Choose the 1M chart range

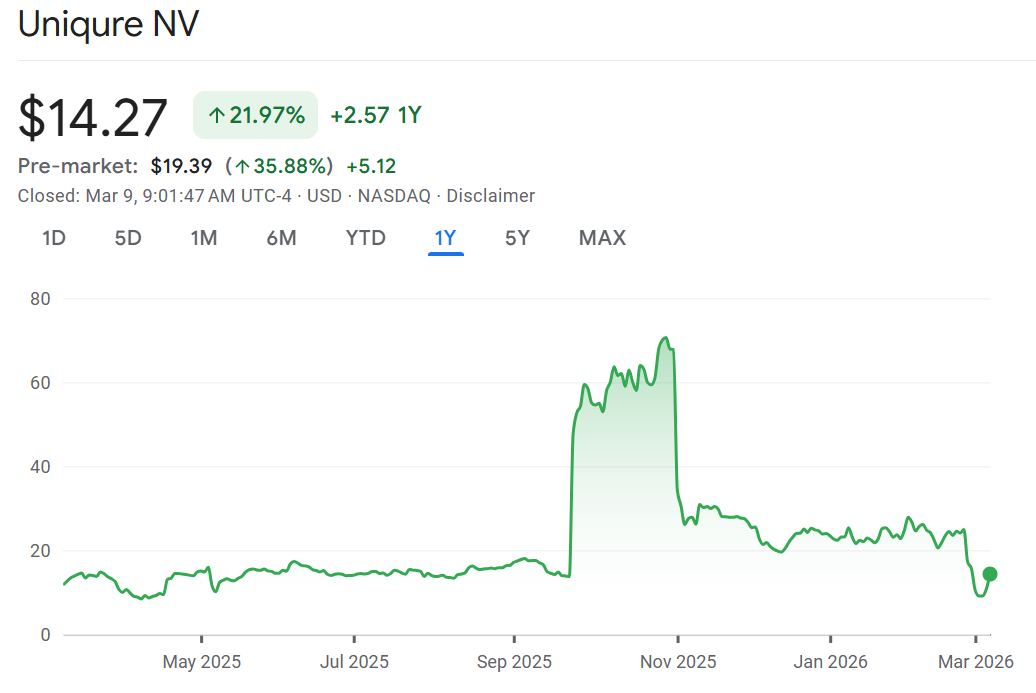[204, 238]
